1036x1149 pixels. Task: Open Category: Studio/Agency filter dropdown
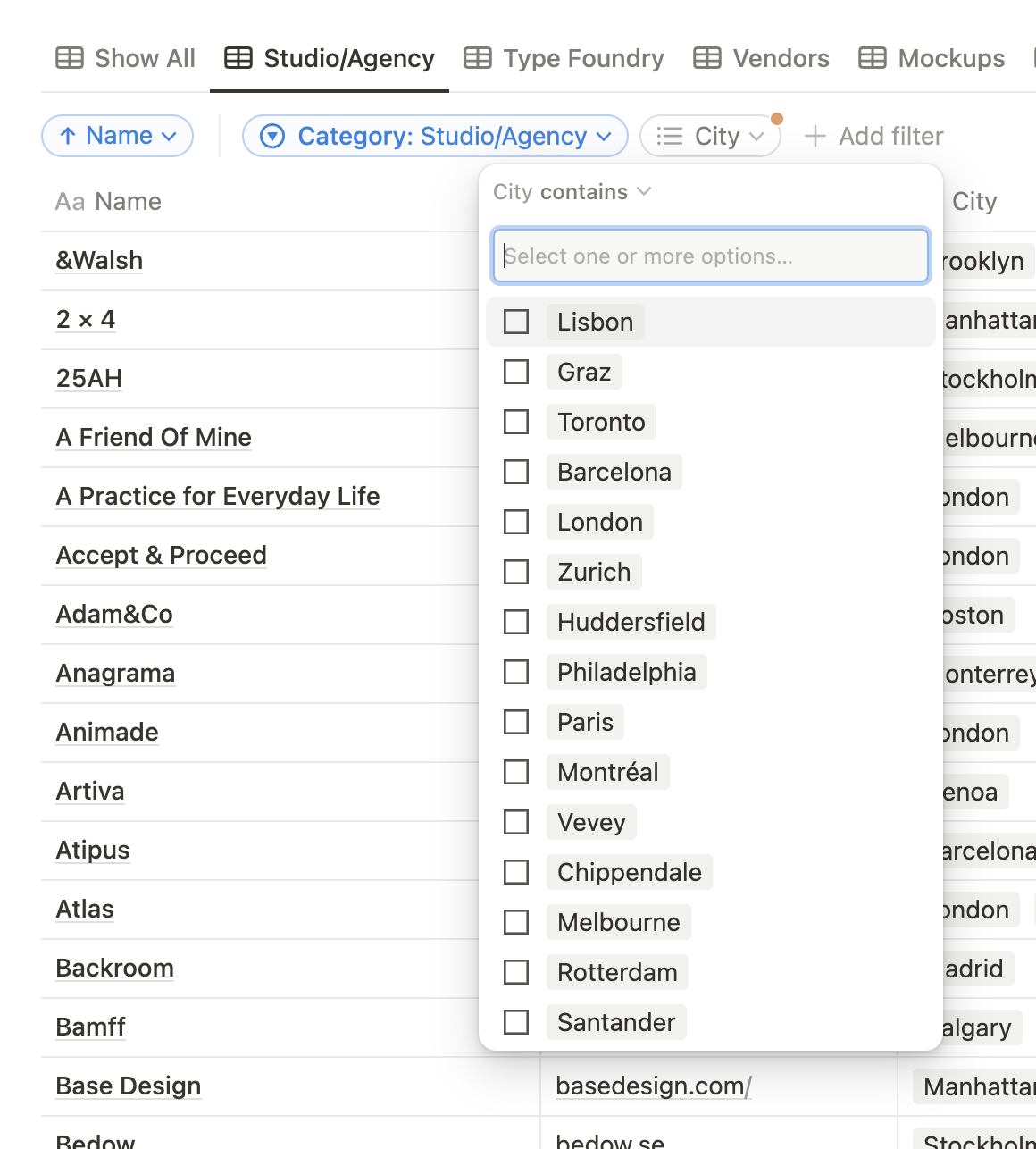pyautogui.click(x=436, y=136)
